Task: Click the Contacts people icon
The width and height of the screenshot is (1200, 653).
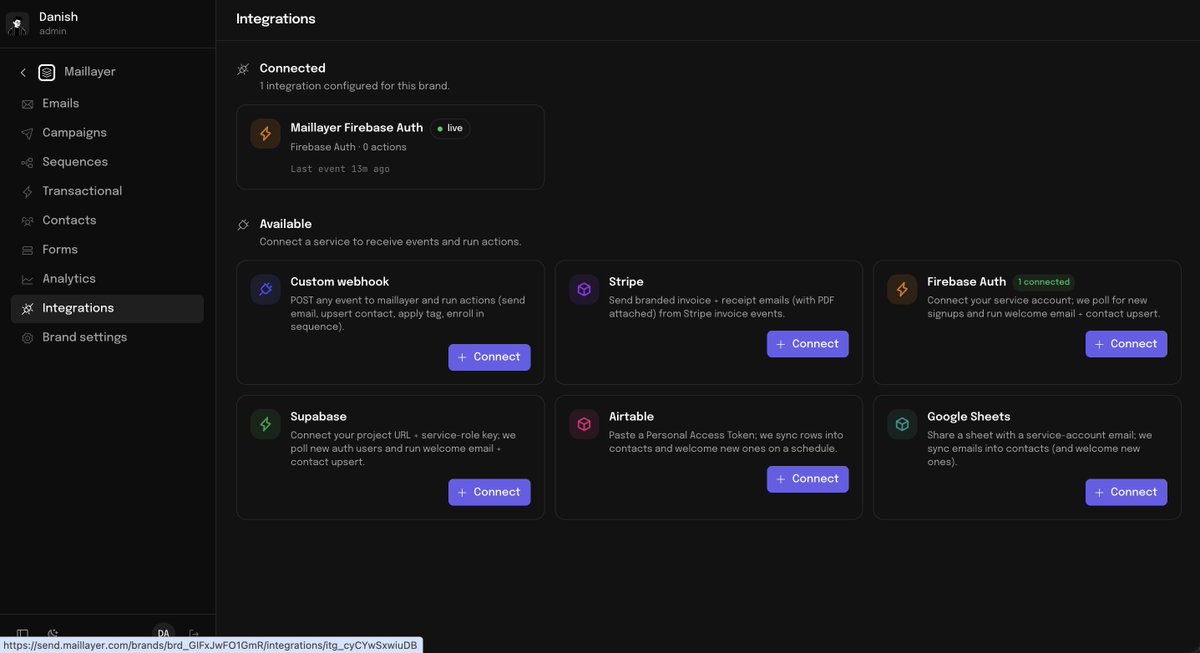Action: (x=27, y=221)
